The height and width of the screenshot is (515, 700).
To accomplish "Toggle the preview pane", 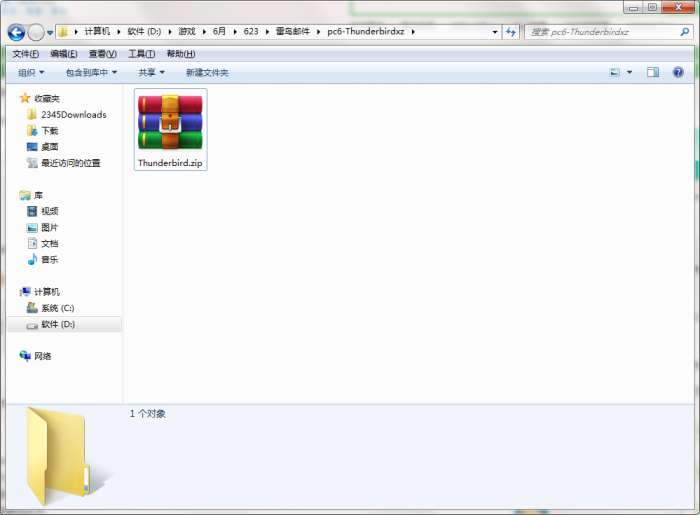I will (x=653, y=72).
